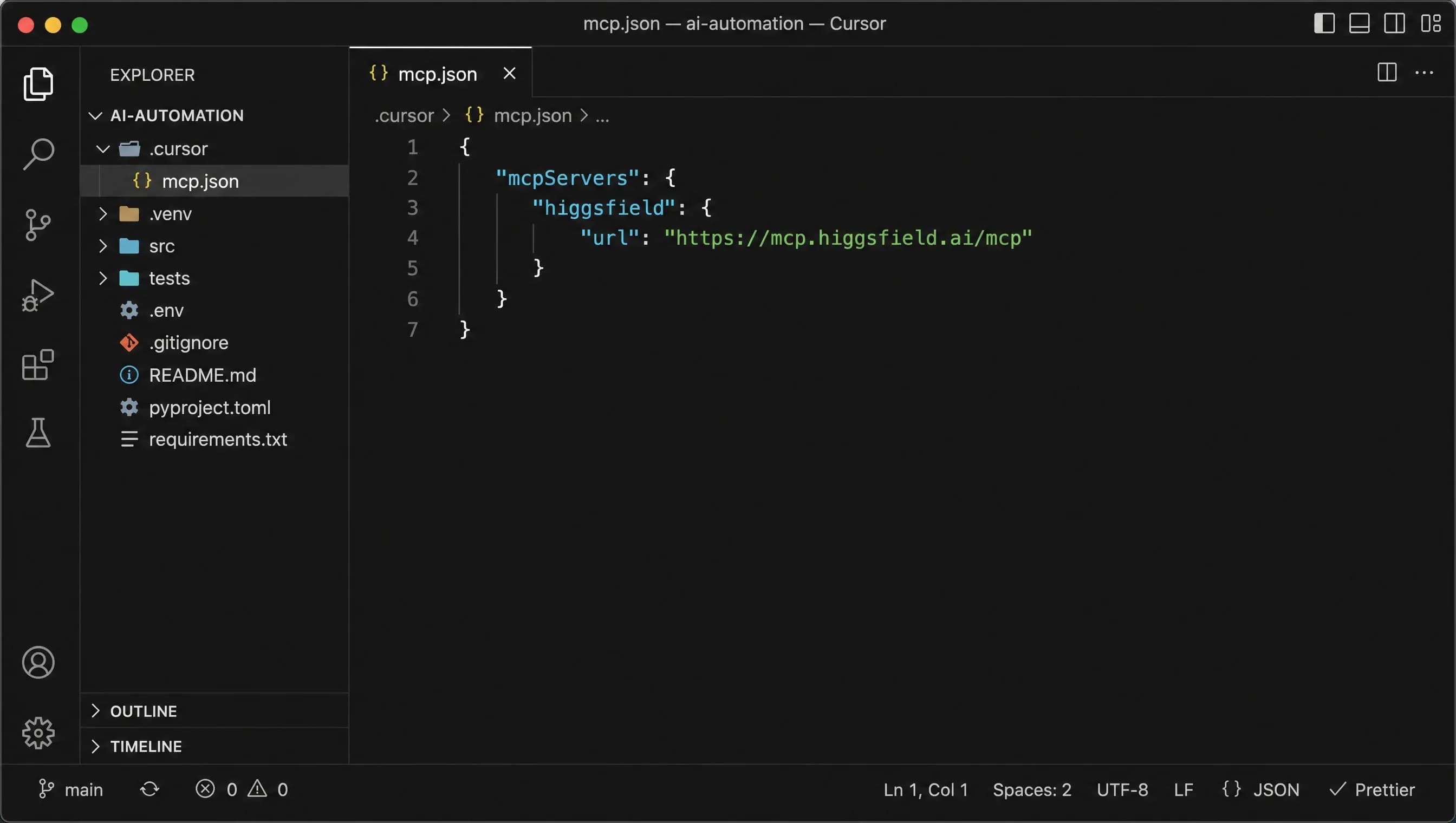Open the Search view icon
The width and height of the screenshot is (1456, 823).
click(x=38, y=153)
